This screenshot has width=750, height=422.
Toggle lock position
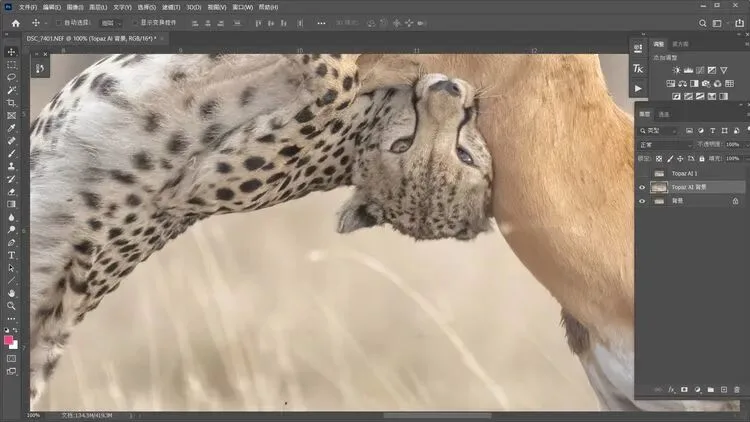[680, 158]
